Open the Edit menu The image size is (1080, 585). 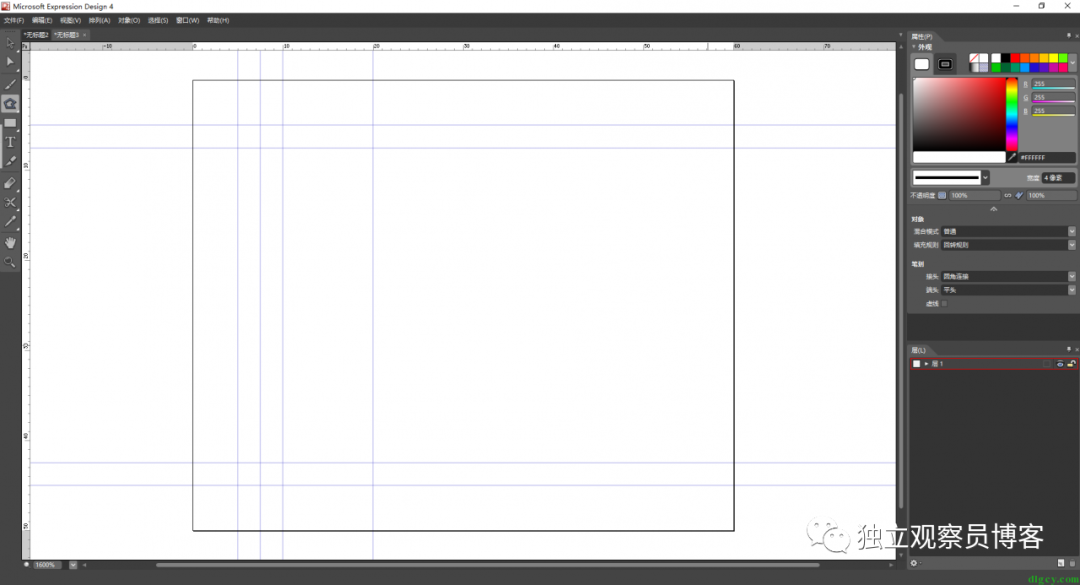tap(42, 21)
